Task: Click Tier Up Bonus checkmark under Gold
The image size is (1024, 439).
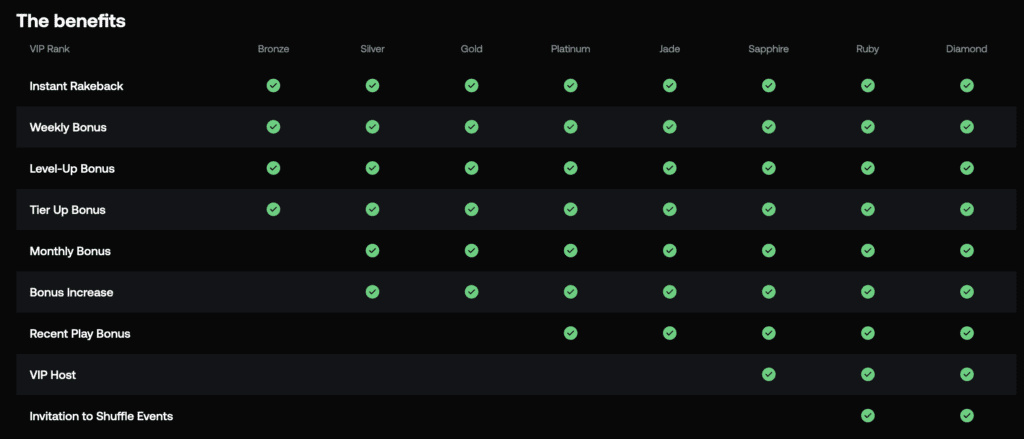Action: [472, 209]
